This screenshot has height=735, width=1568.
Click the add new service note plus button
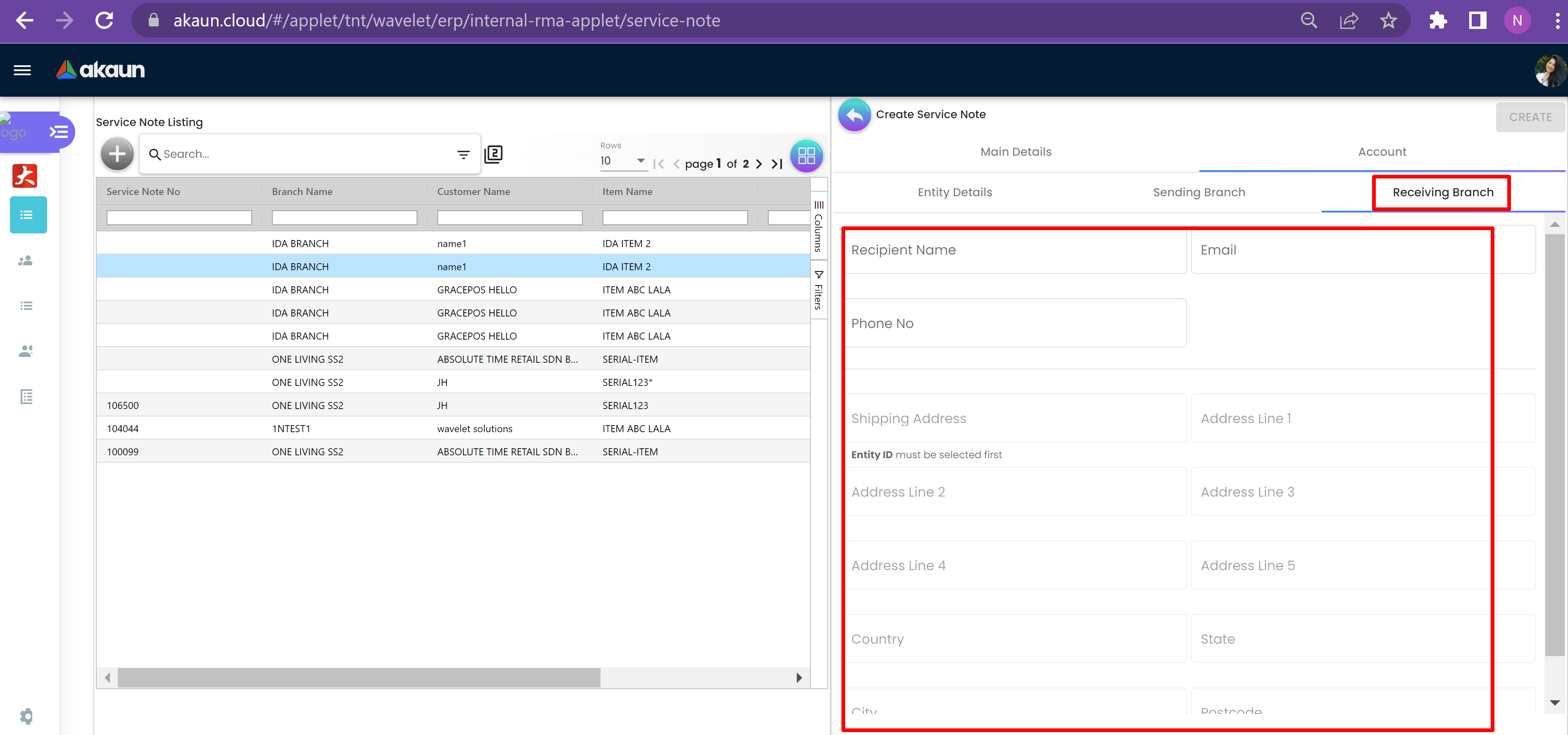117,154
